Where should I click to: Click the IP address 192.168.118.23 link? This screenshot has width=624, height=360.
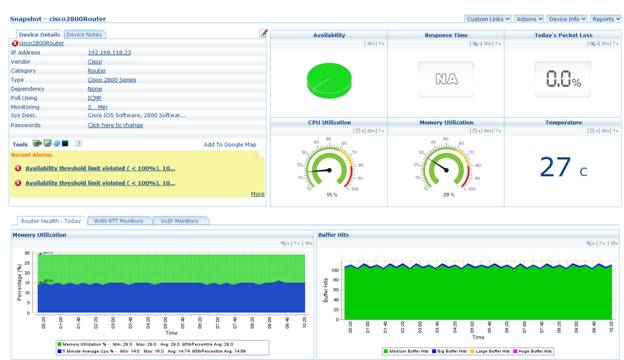click(109, 53)
